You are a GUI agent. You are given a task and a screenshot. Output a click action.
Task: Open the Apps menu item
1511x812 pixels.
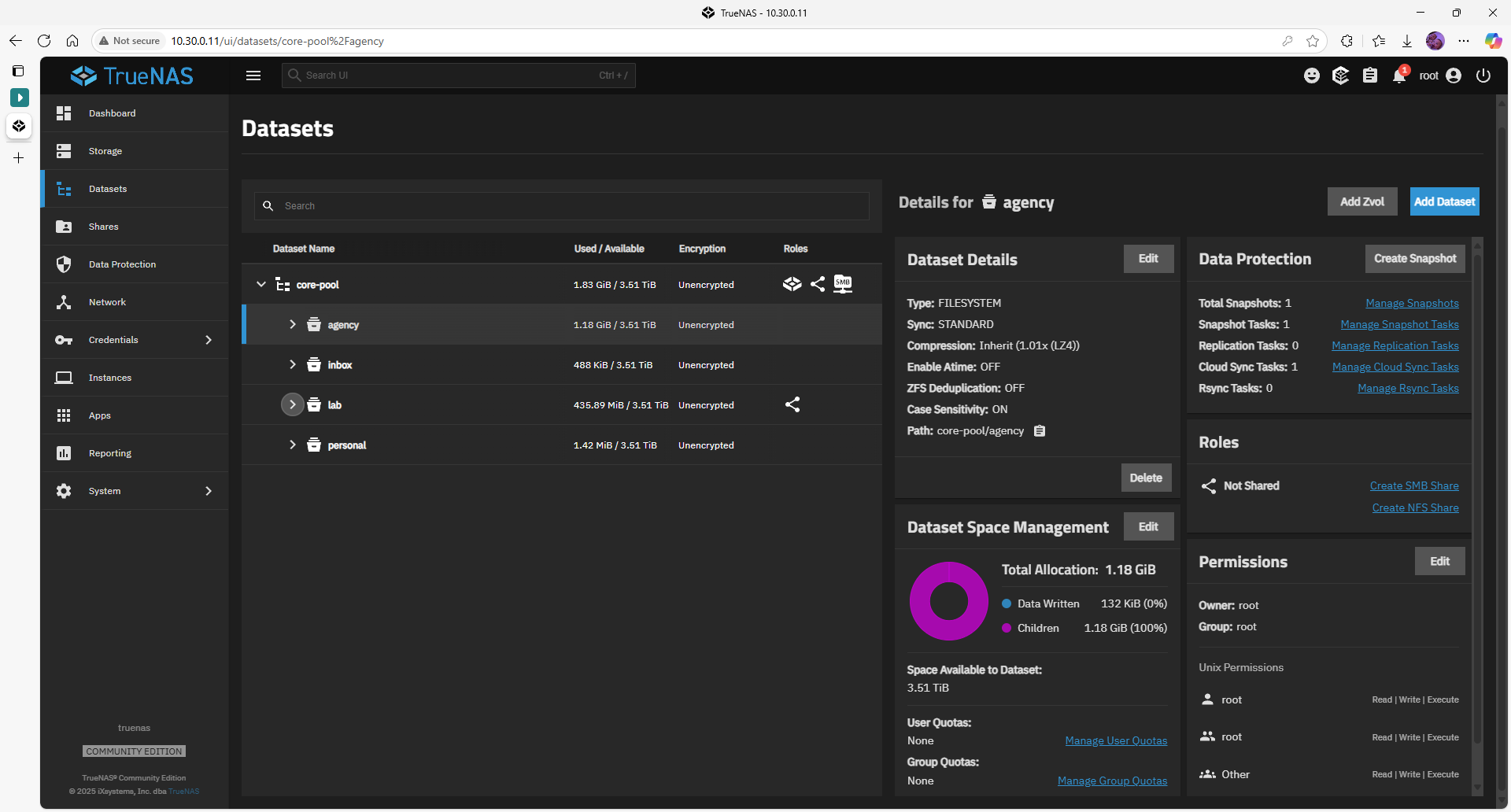(x=135, y=415)
